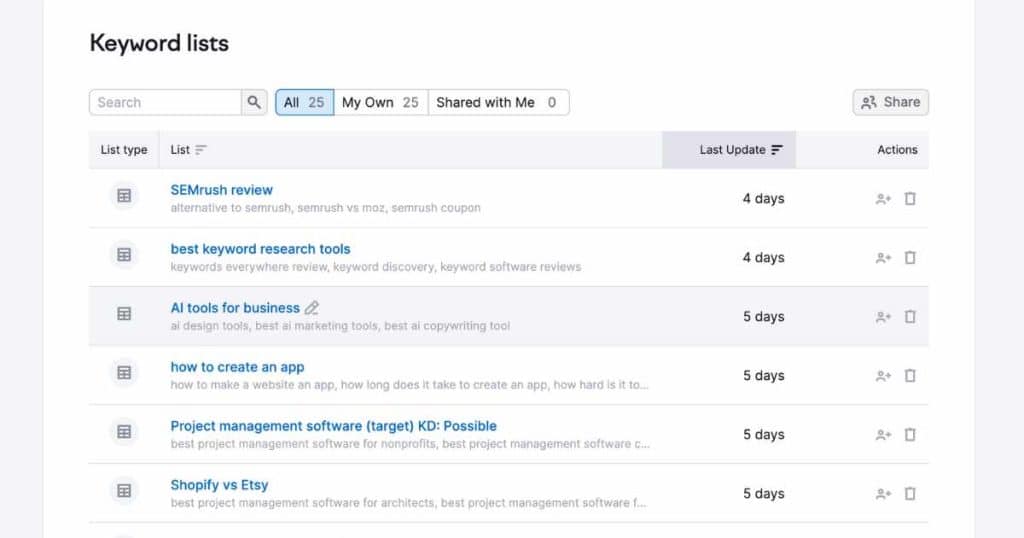This screenshot has width=1024, height=538.
Task: Click the Share button
Action: 890,103
